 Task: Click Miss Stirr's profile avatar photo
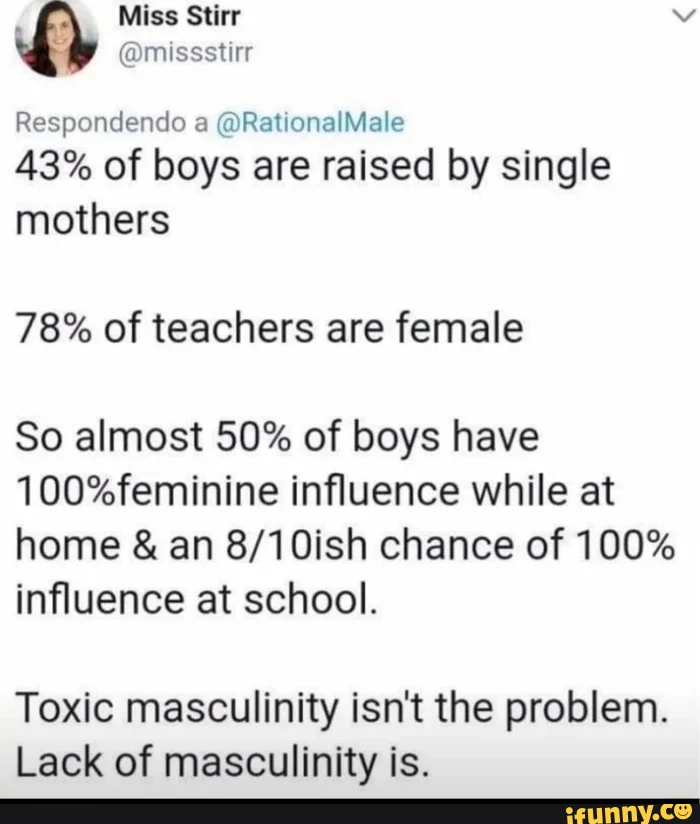(55, 38)
